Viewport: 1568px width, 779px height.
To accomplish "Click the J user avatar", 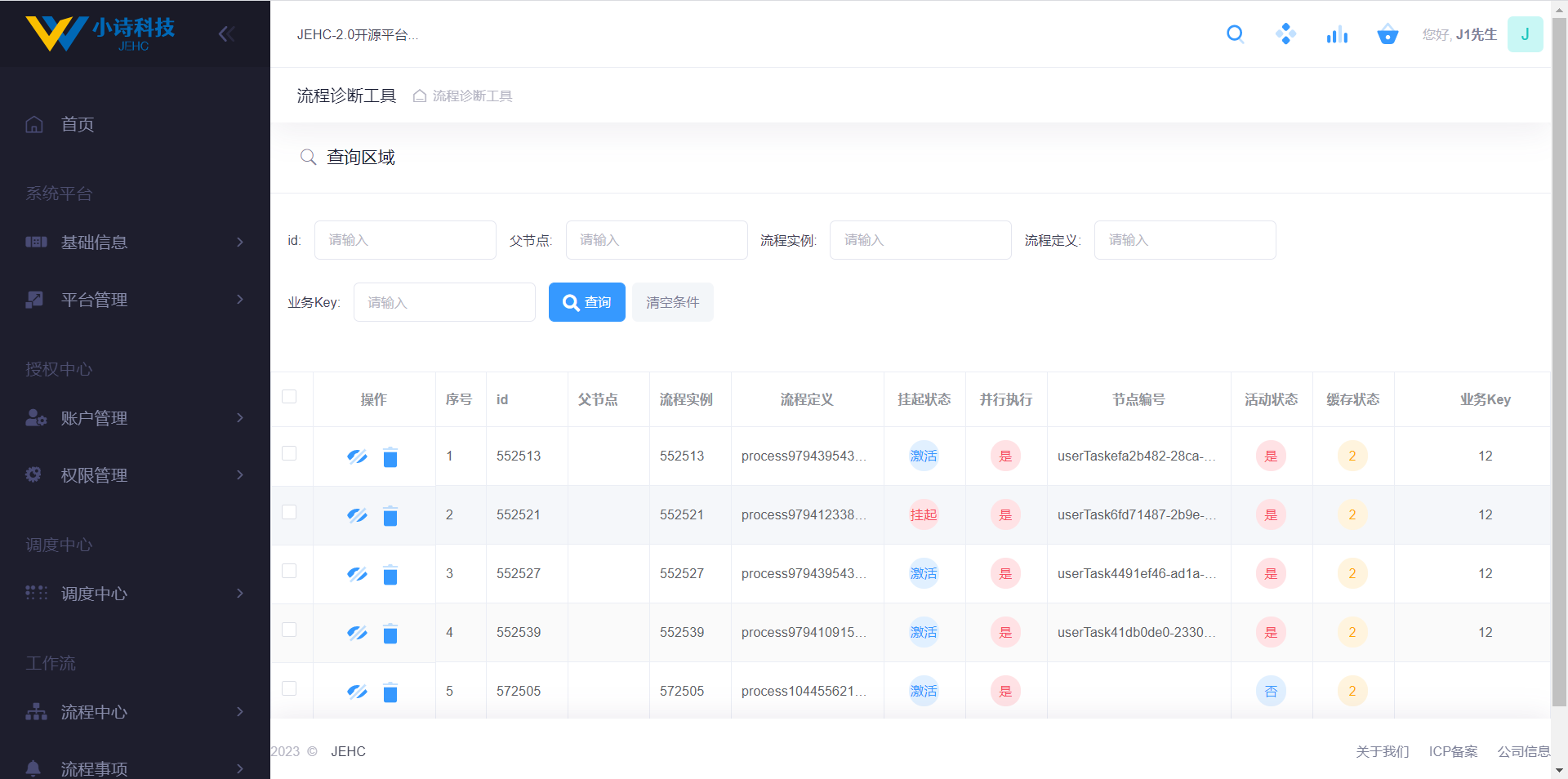I will pyautogui.click(x=1525, y=34).
